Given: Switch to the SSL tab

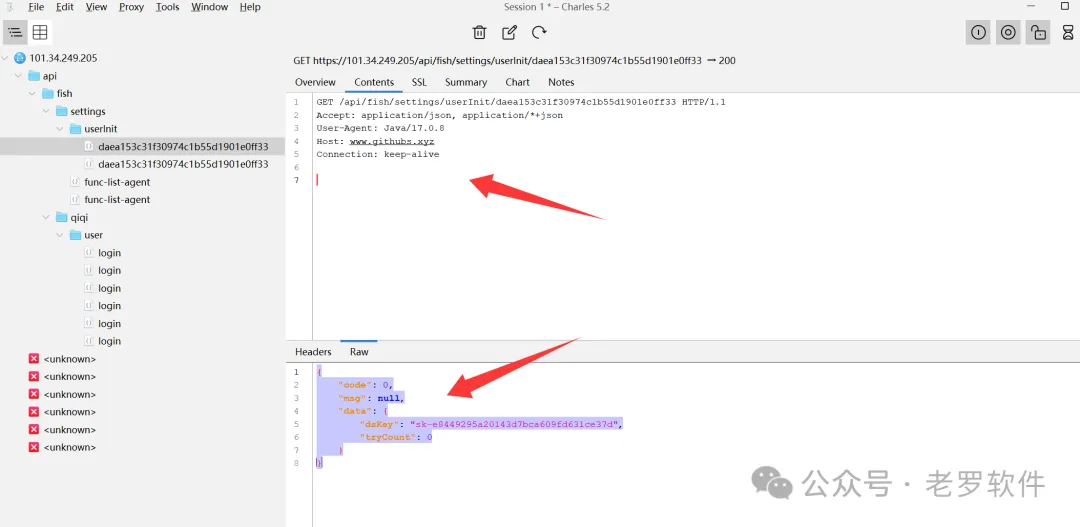Looking at the screenshot, I should pos(419,82).
